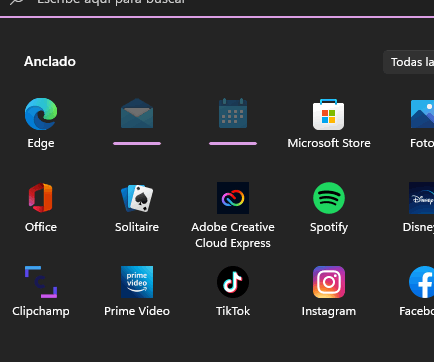Viewport: 434px width, 362px height.
Task: Open the Fotos app icon
Action: (422, 114)
